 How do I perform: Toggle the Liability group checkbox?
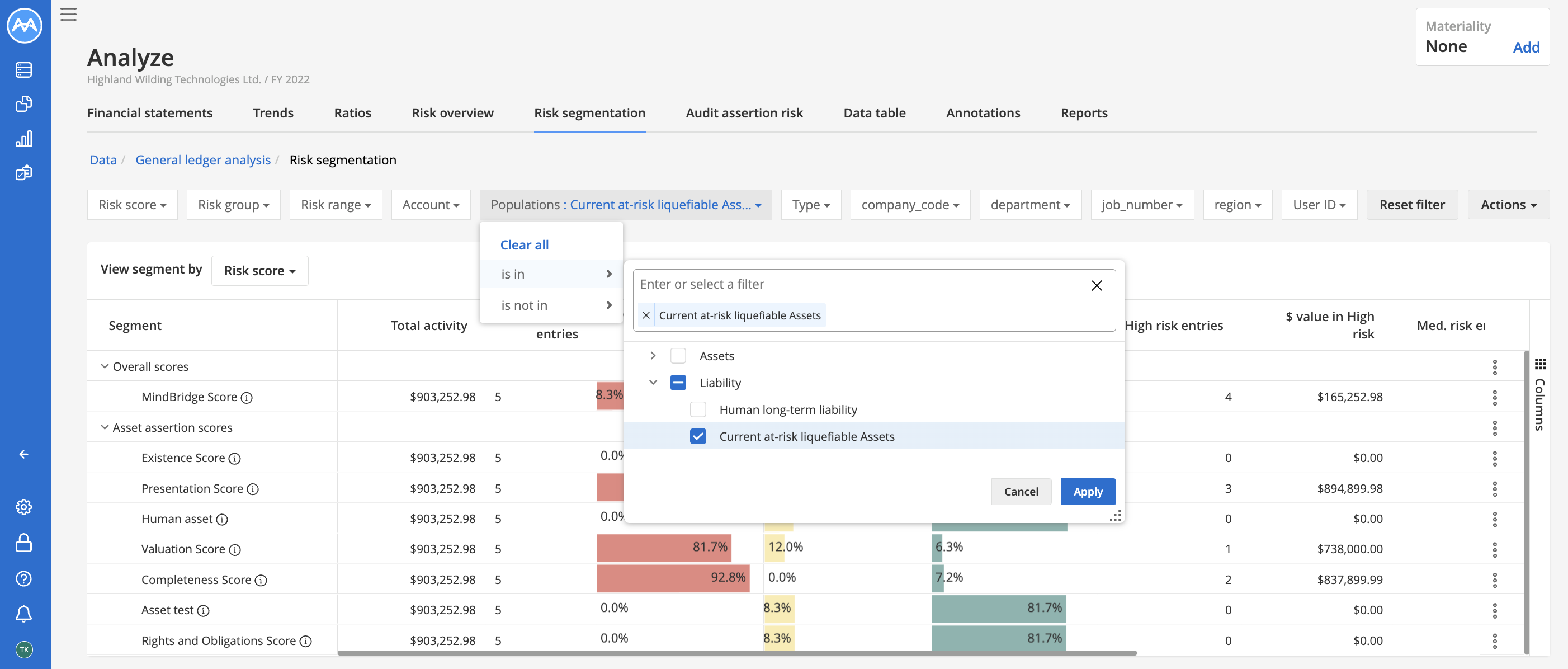click(x=678, y=382)
